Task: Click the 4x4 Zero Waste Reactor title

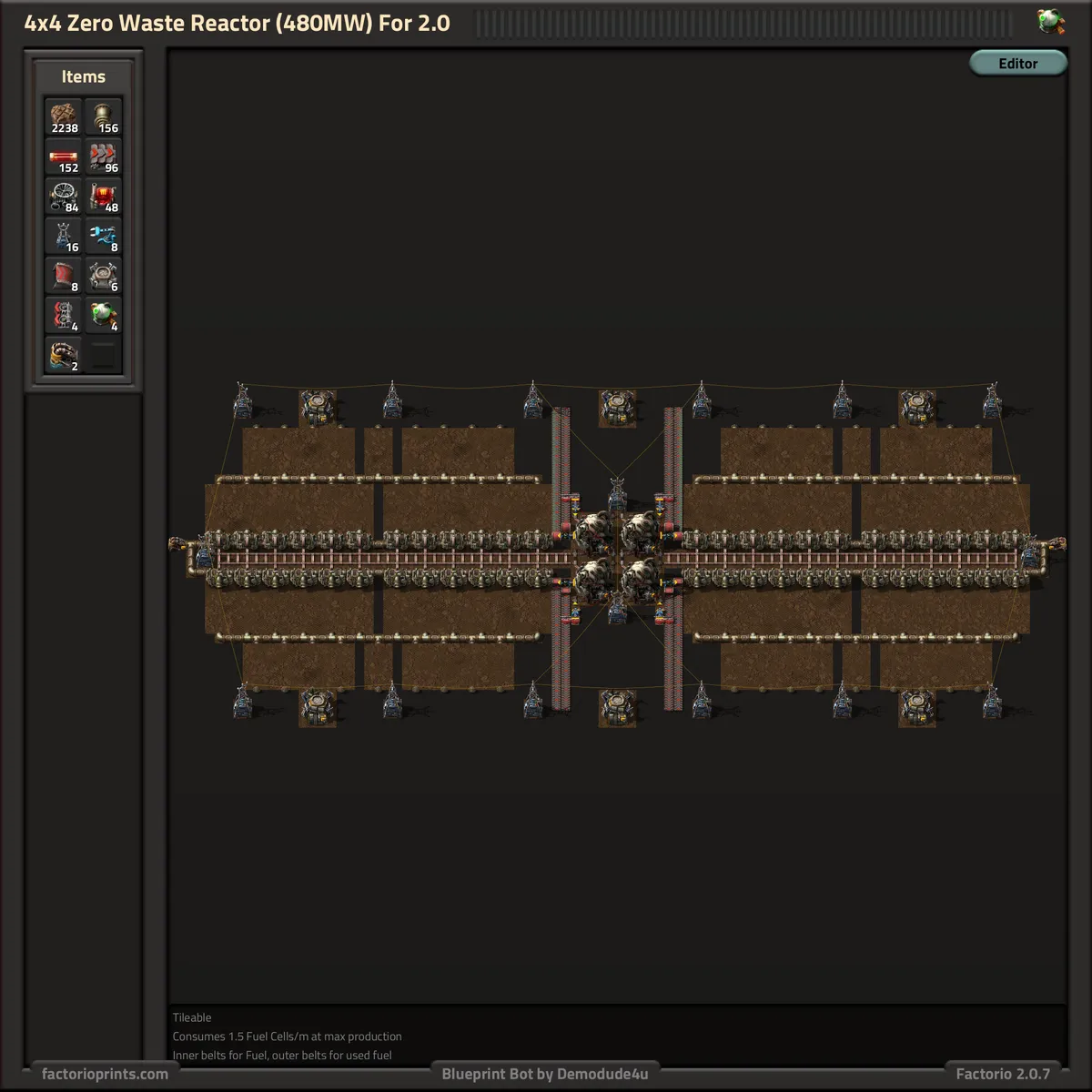Action: (x=238, y=24)
